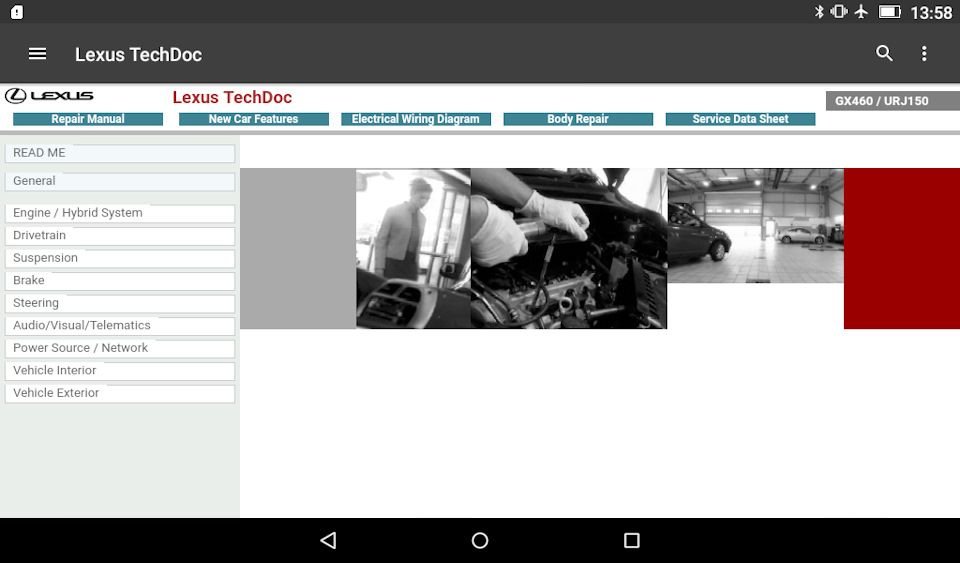The image size is (960, 563).
Task: Open the Electrical Wiring Diagram tab
Action: tap(416, 119)
